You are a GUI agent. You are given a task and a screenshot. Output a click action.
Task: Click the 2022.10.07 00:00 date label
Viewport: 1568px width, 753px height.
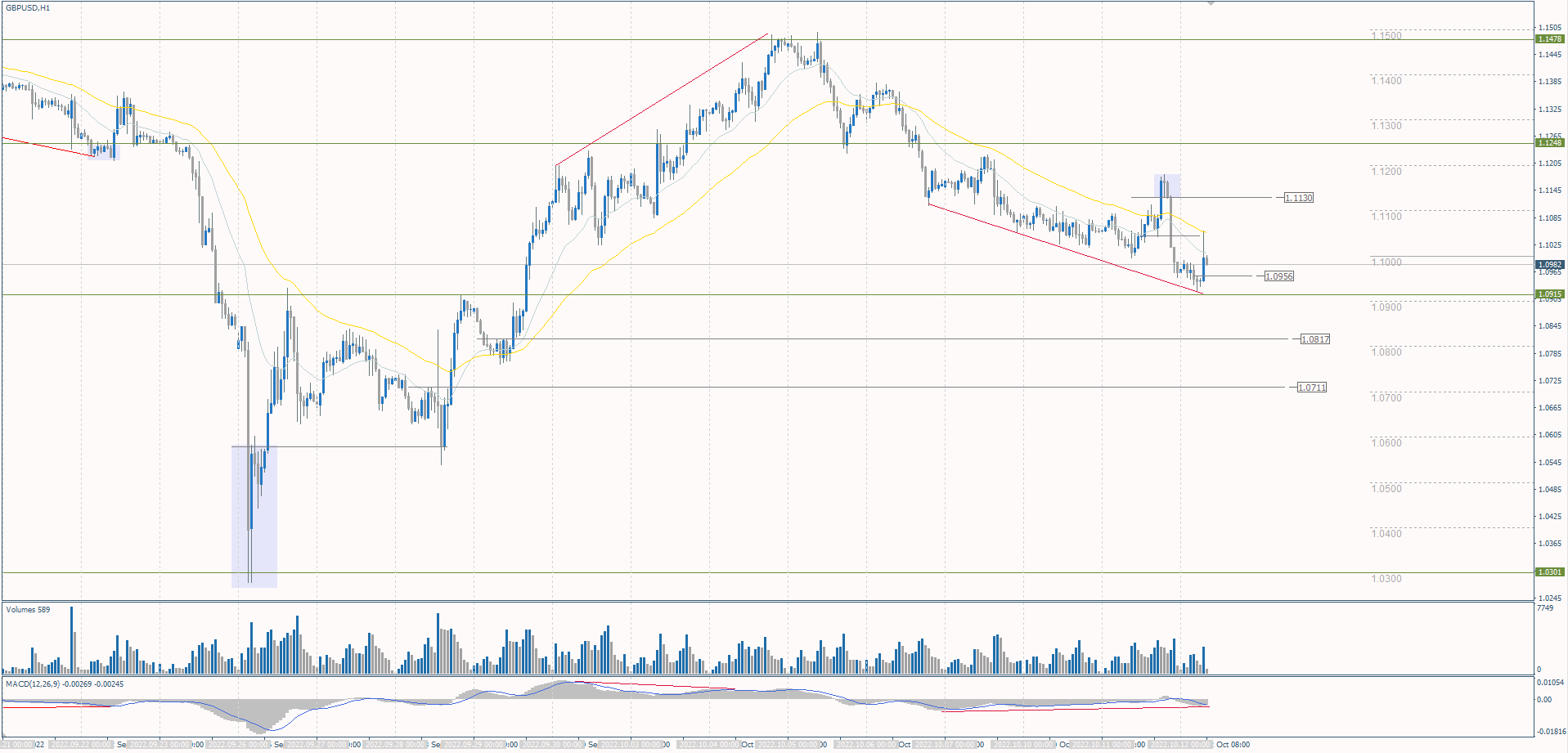(x=945, y=745)
